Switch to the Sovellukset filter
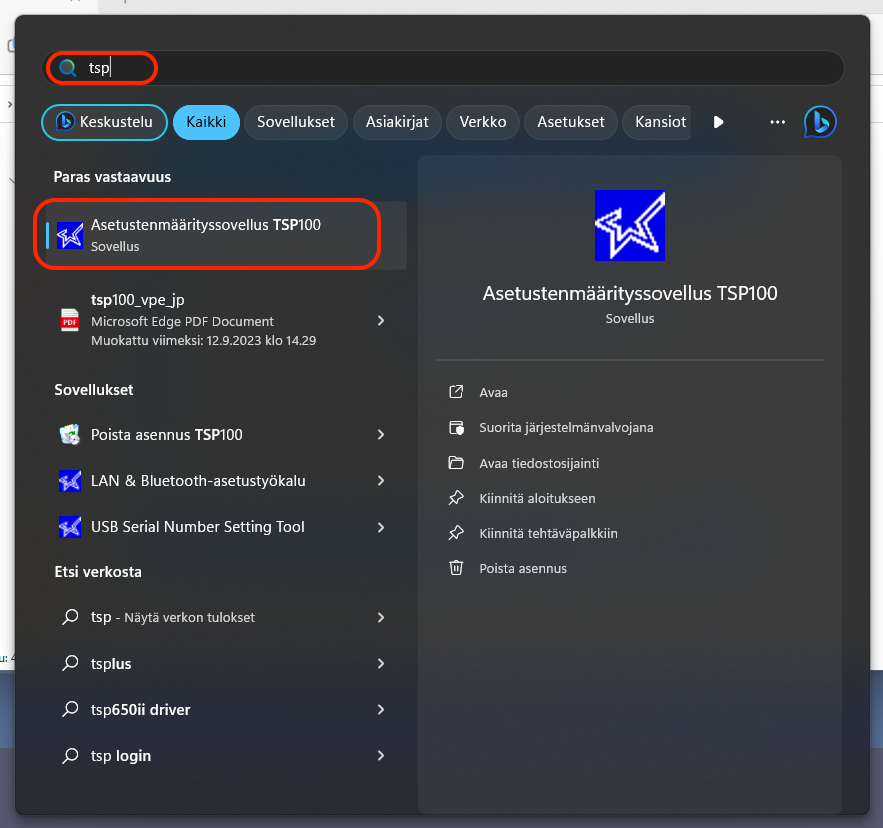The height and width of the screenshot is (828, 883). click(296, 122)
